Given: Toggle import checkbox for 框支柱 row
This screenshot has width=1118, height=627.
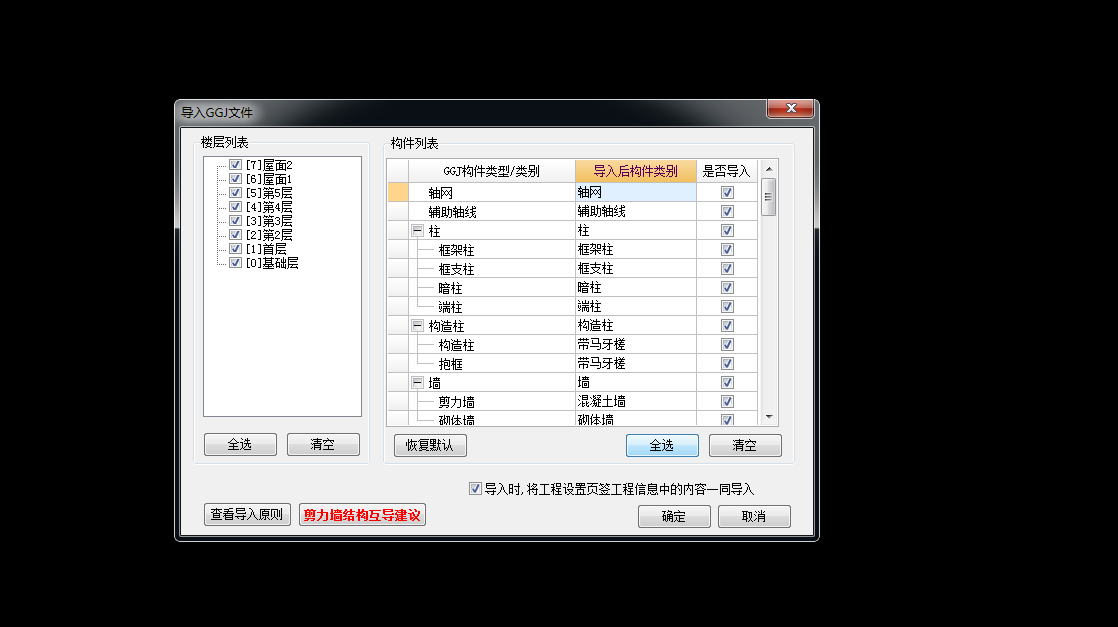Looking at the screenshot, I should coord(727,269).
